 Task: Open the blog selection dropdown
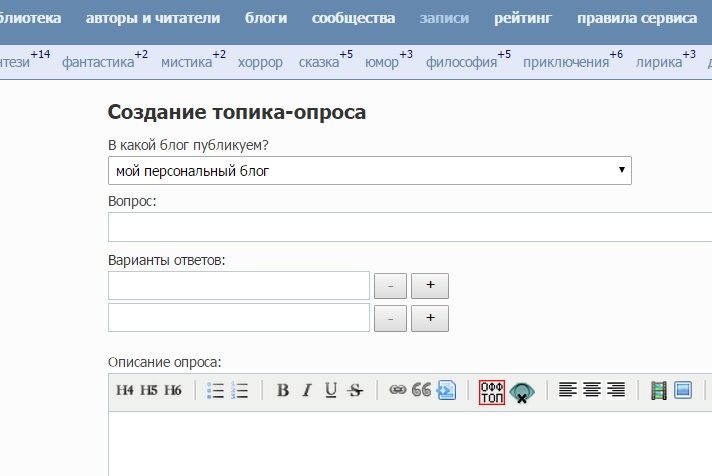coord(370,171)
